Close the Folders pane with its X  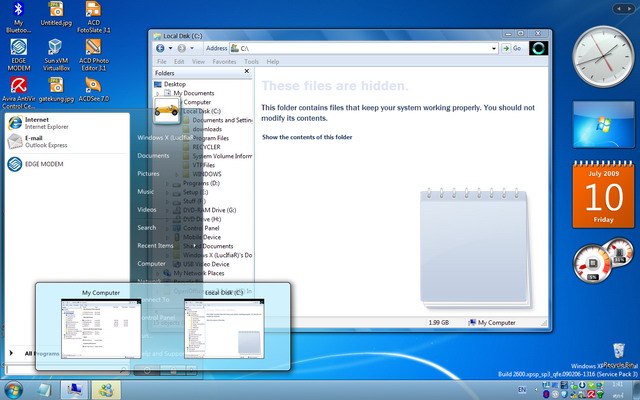246,73
